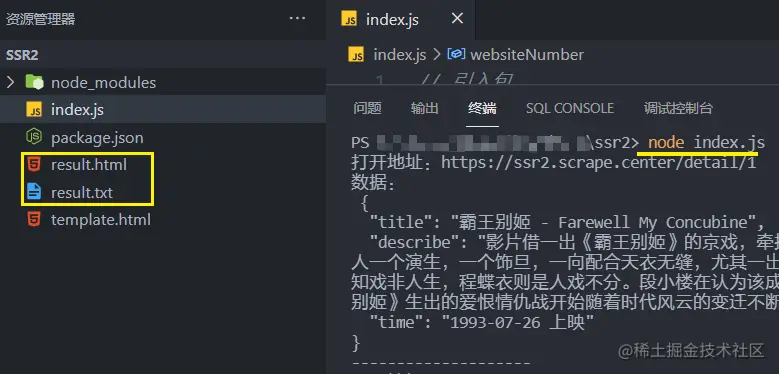The height and width of the screenshot is (374, 779).
Task: Collapse the SSR2 workspace section header
Action: point(163,55)
